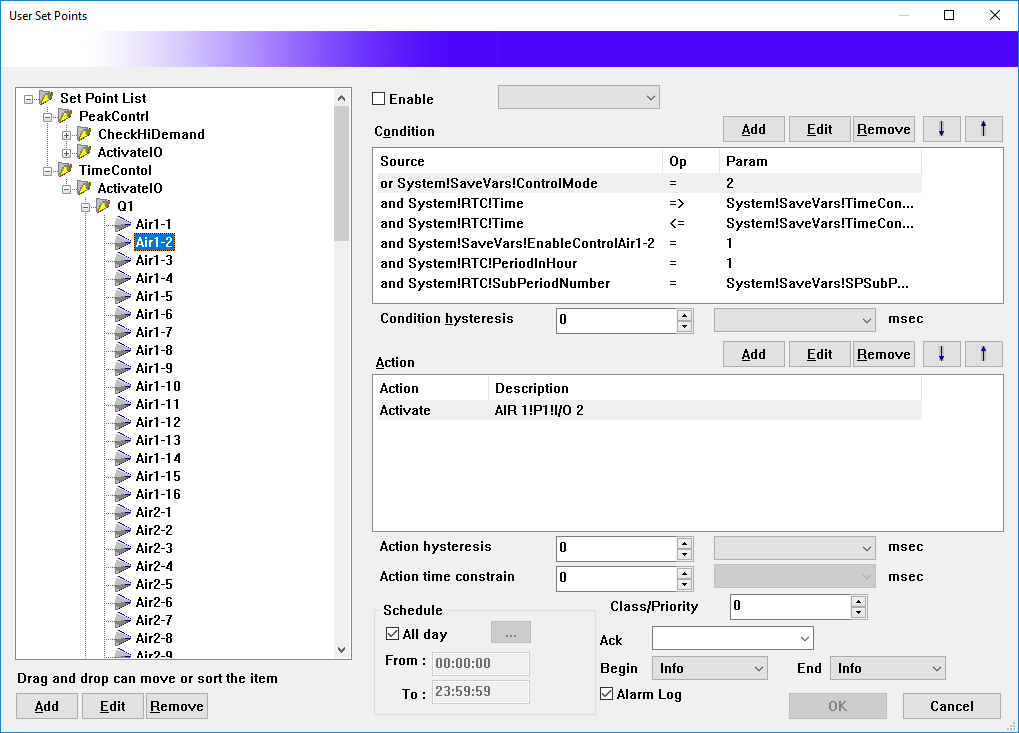Uncheck the All day schedule checkbox
The image size is (1019, 733).
[392, 634]
